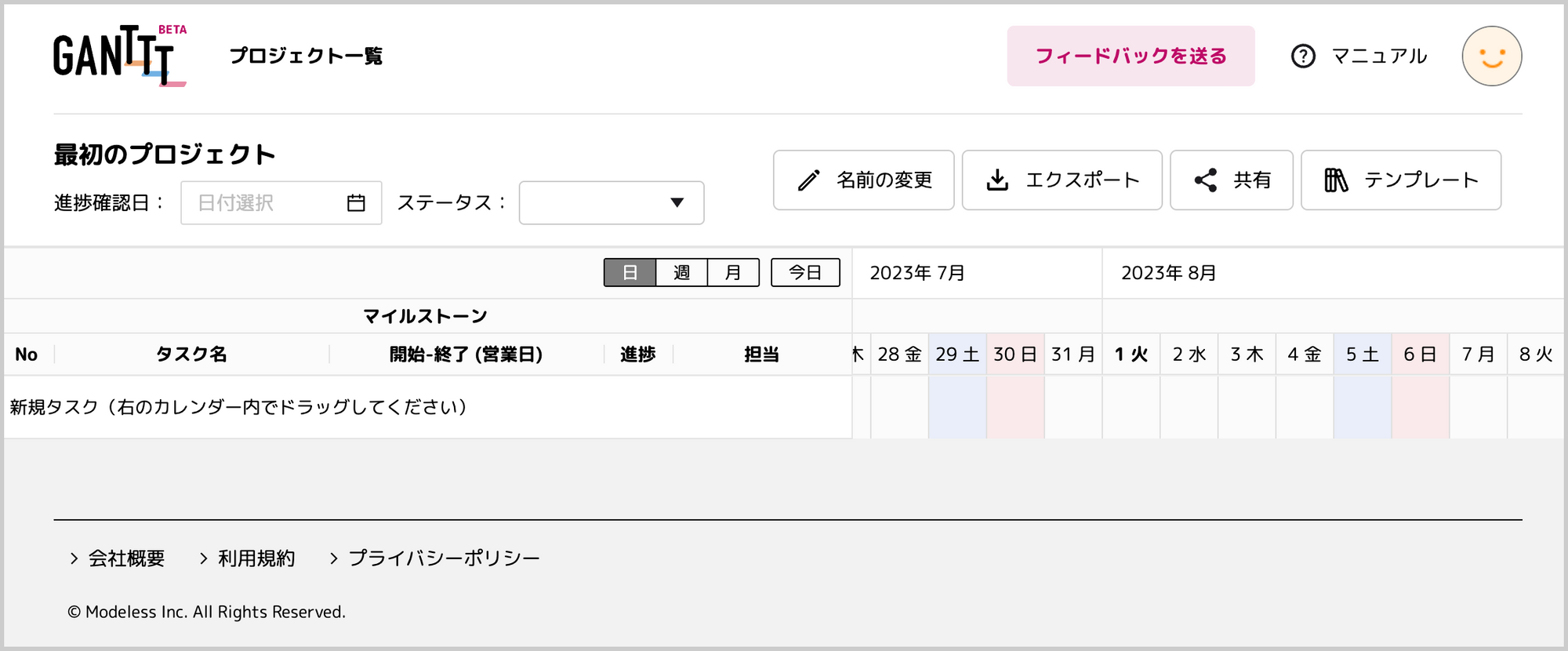The image size is (1568, 651).
Task: Click the pencil icon for 名前の変更
Action: [x=809, y=180]
